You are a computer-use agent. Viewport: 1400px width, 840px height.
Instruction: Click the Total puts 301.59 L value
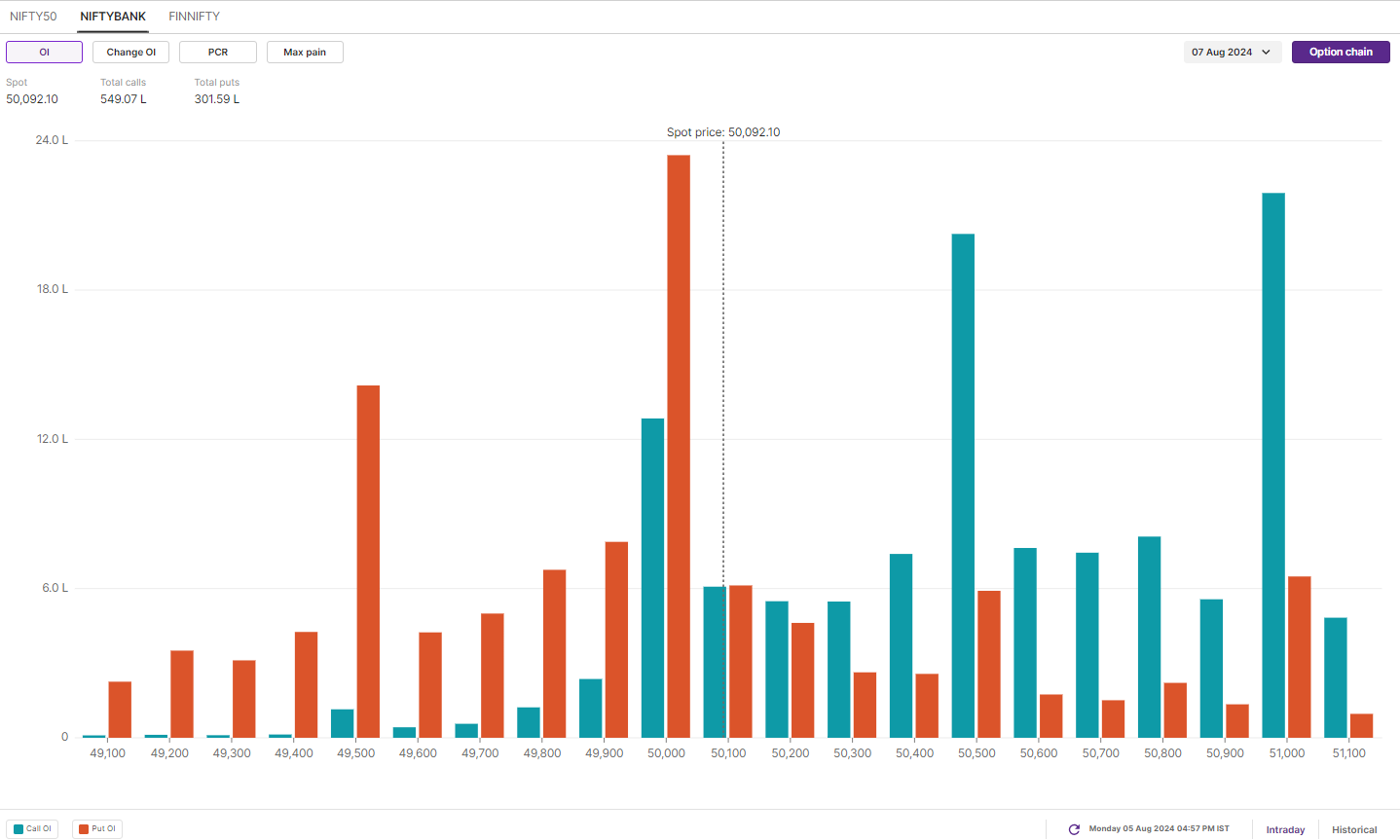tap(217, 99)
